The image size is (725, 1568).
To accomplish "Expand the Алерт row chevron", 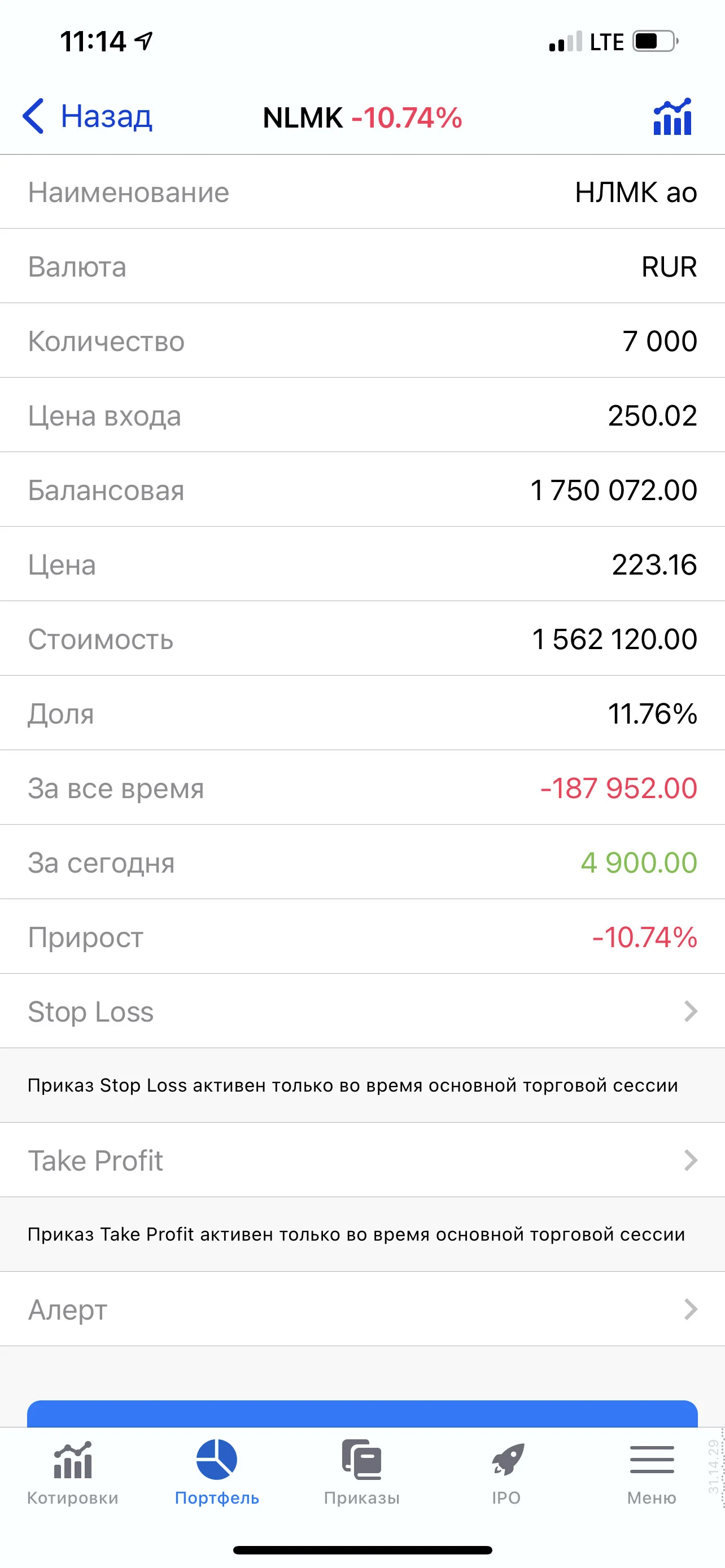I will [x=691, y=1309].
